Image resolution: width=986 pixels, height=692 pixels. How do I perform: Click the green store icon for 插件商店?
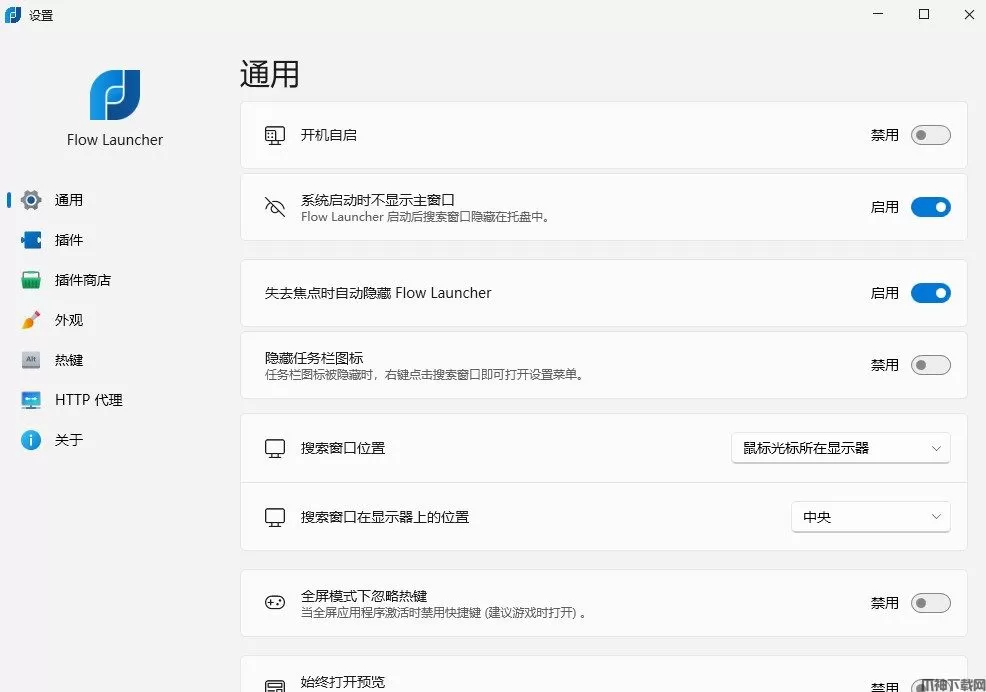click(x=31, y=280)
